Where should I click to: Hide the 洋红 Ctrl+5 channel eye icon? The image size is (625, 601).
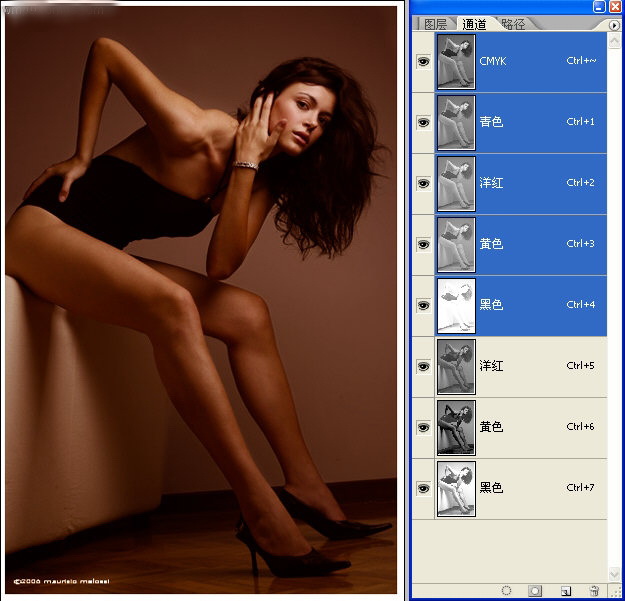[x=422, y=366]
